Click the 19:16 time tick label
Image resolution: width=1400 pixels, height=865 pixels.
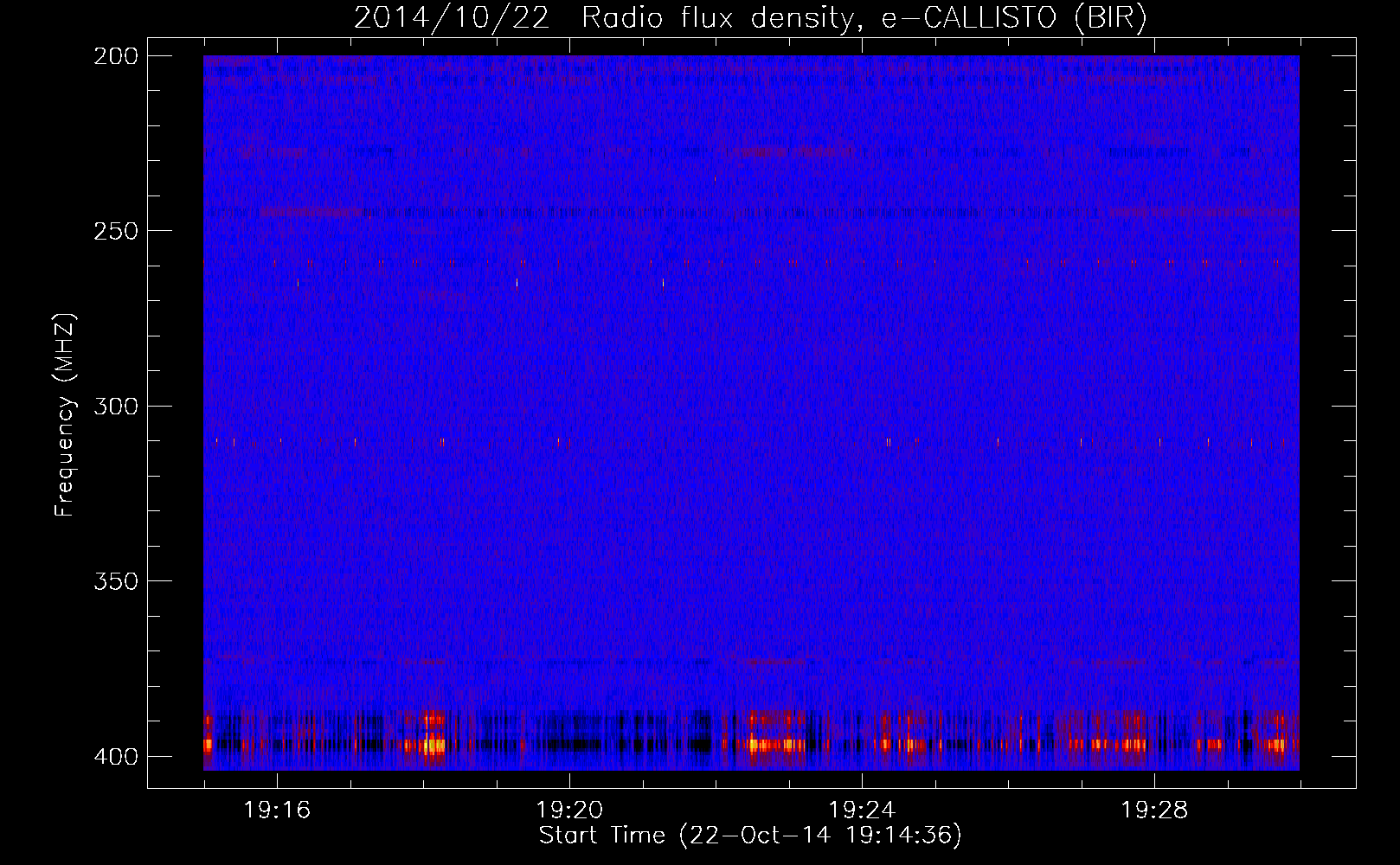[x=277, y=811]
